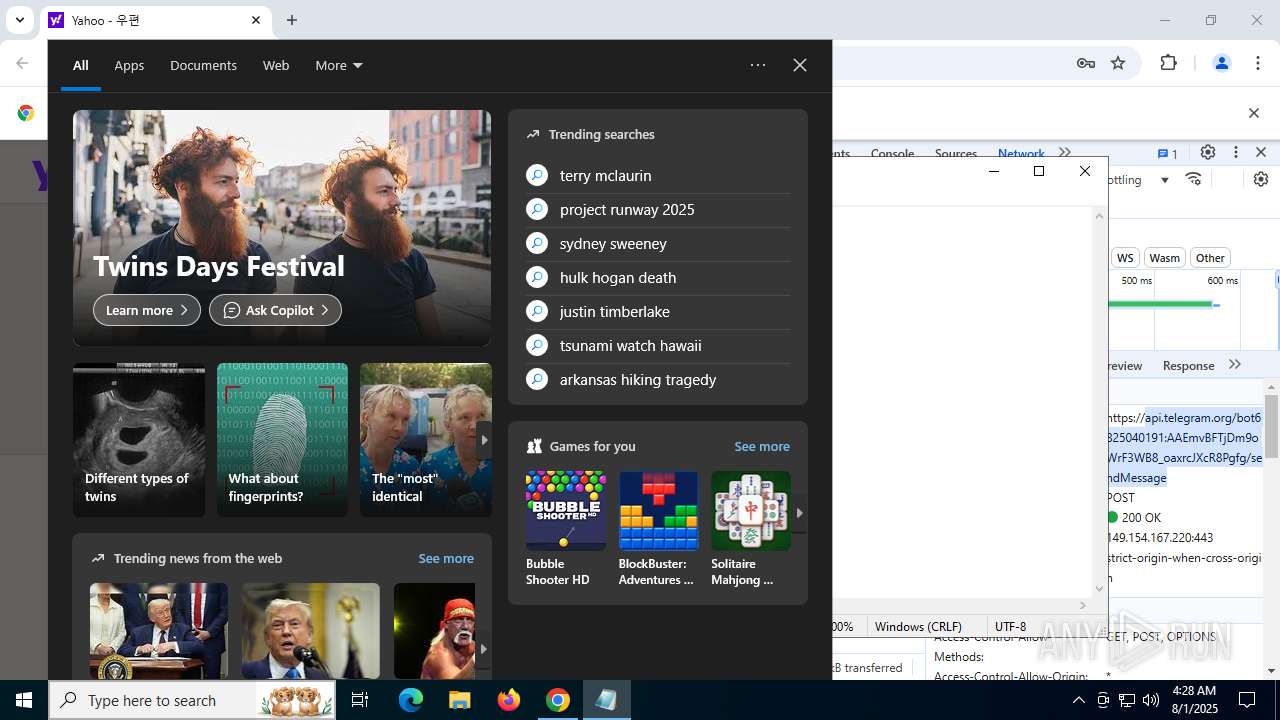Open notification center on taskbar
This screenshot has height=720, width=1280.
[1248, 700]
